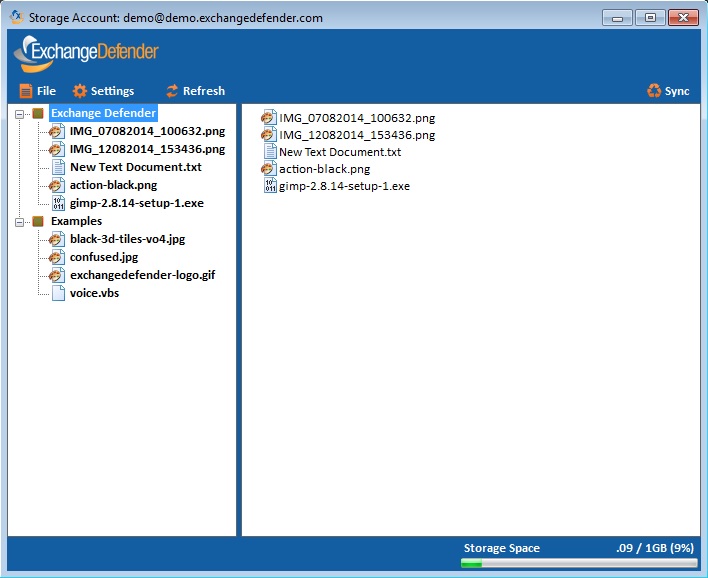
Task: Click the Refresh arrows icon
Action: tap(172, 91)
